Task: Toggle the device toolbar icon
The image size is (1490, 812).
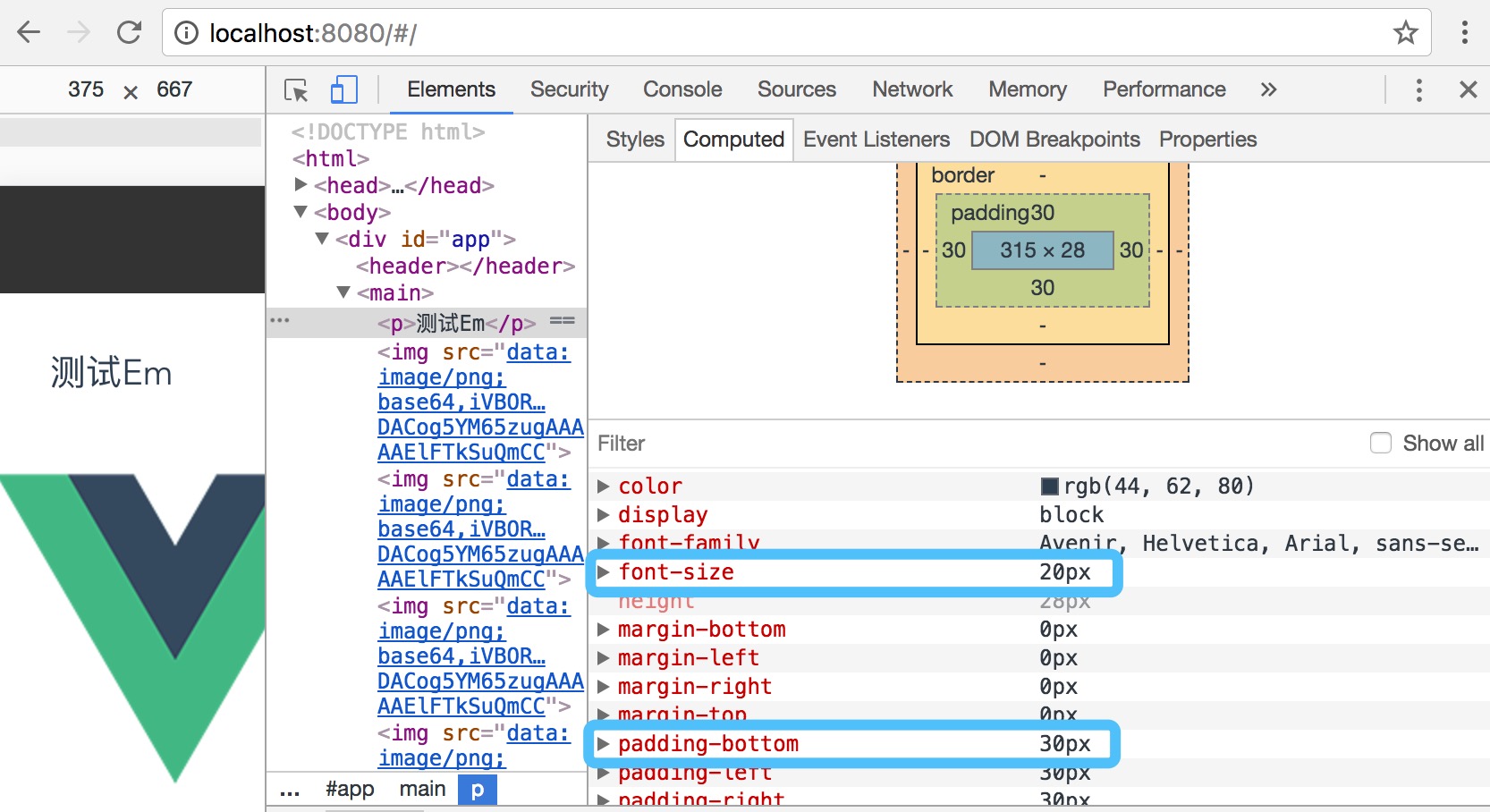Action: click(343, 90)
